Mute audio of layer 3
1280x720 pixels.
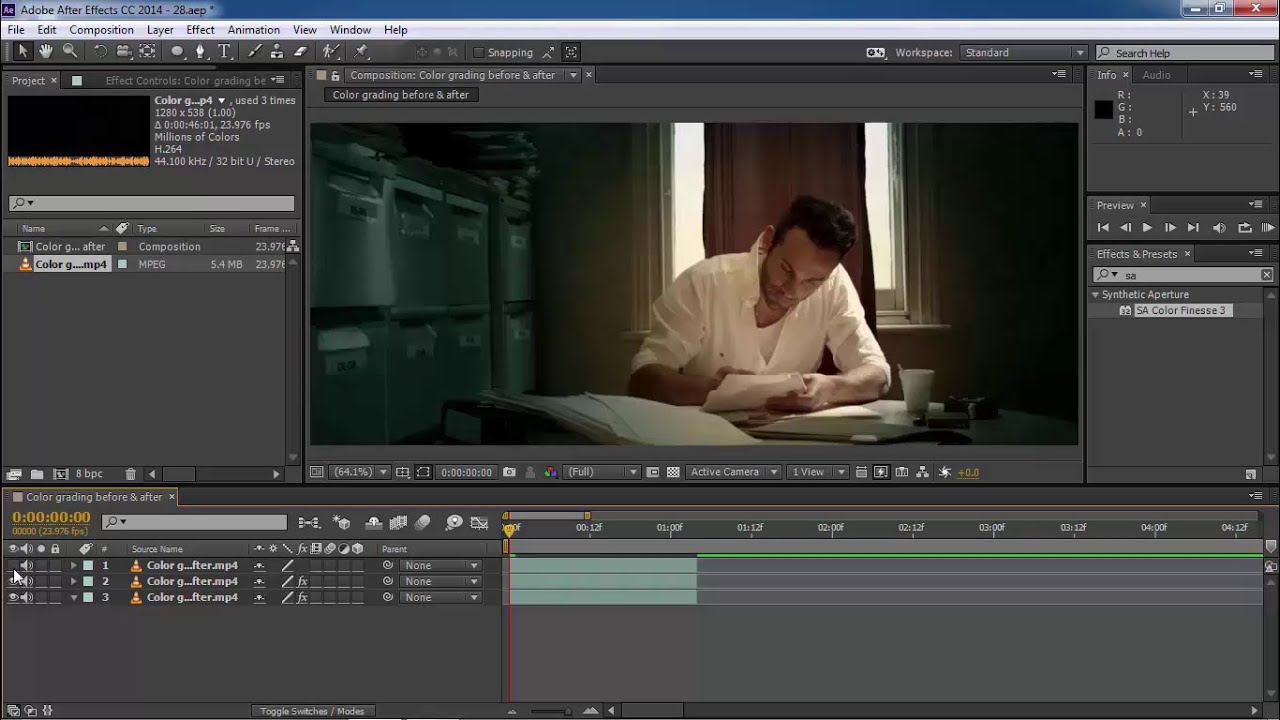click(27, 597)
